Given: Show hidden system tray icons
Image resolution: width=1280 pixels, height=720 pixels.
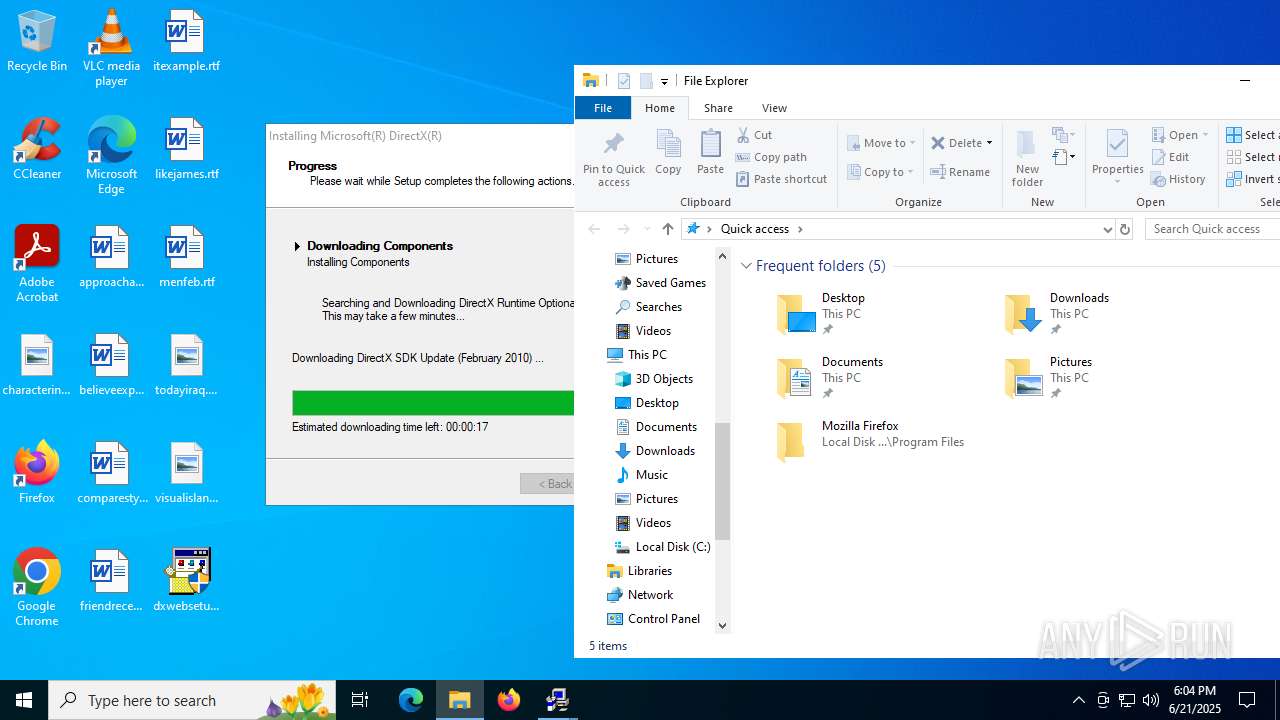Looking at the screenshot, I should [1078, 700].
